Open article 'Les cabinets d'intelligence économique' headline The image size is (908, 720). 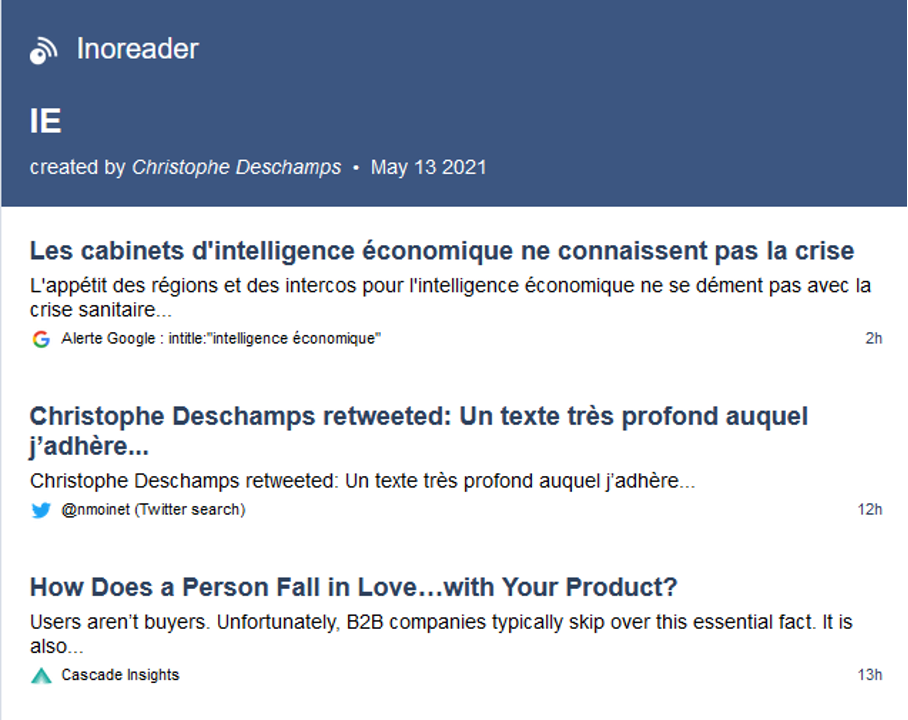442,251
